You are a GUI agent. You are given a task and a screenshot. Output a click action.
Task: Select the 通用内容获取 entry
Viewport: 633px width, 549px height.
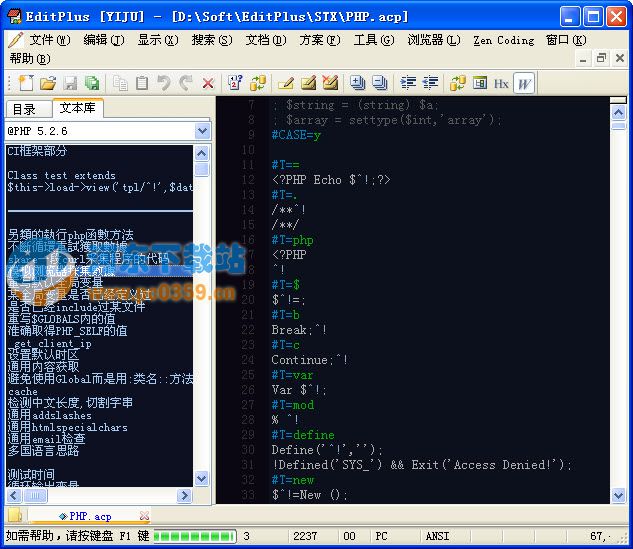(43, 367)
